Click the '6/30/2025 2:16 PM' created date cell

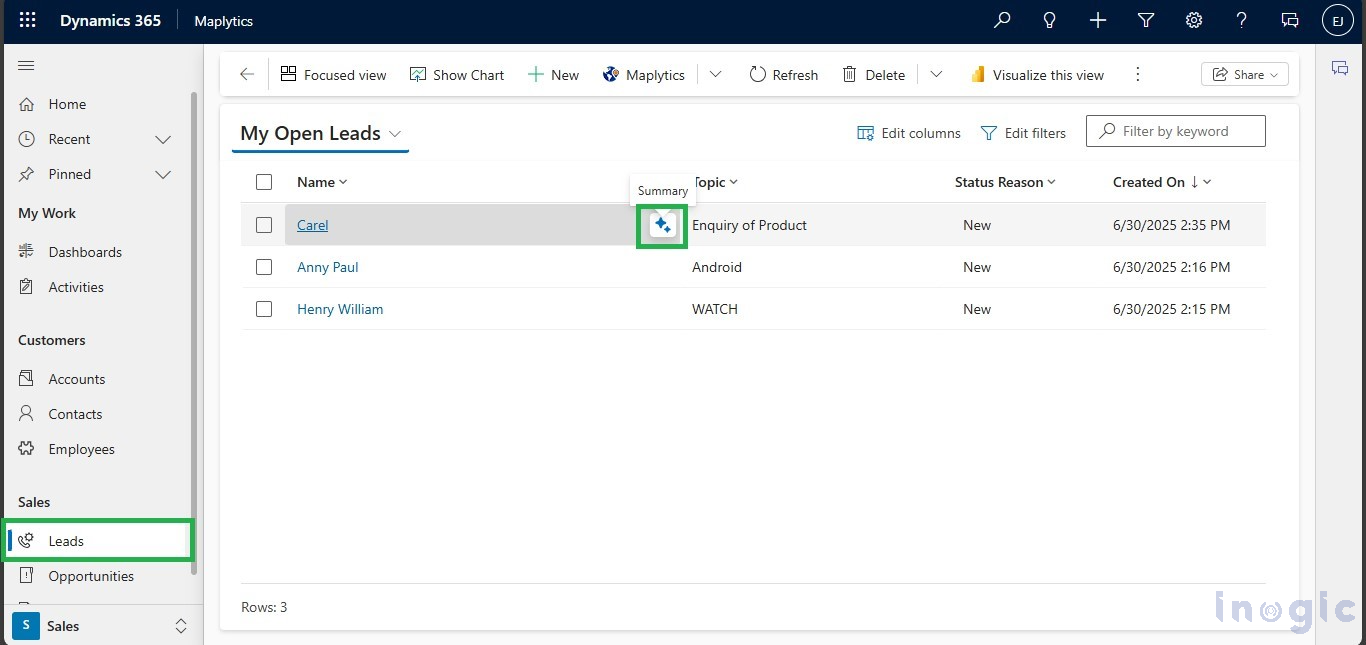(x=1172, y=267)
